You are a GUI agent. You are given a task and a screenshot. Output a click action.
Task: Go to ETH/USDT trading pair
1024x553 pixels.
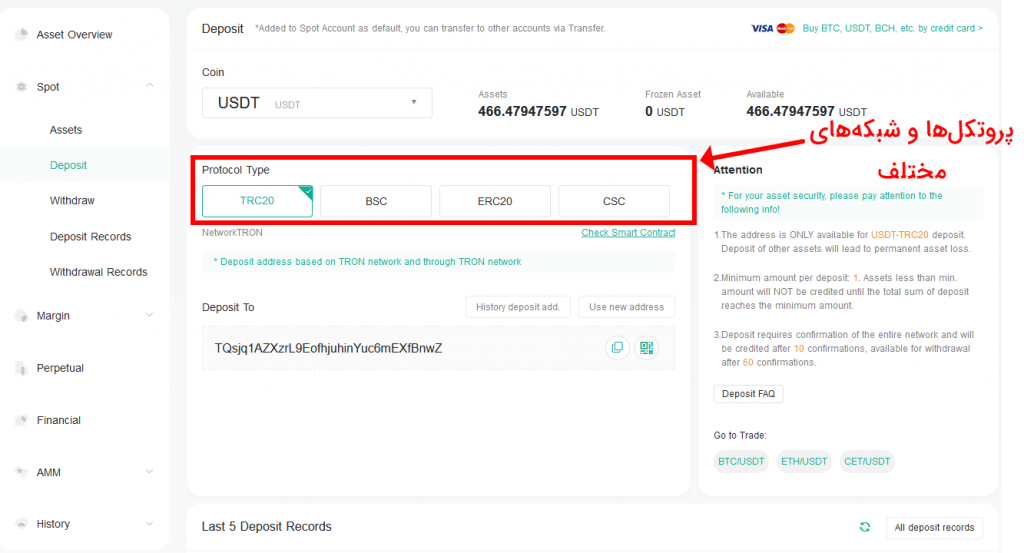pos(804,462)
